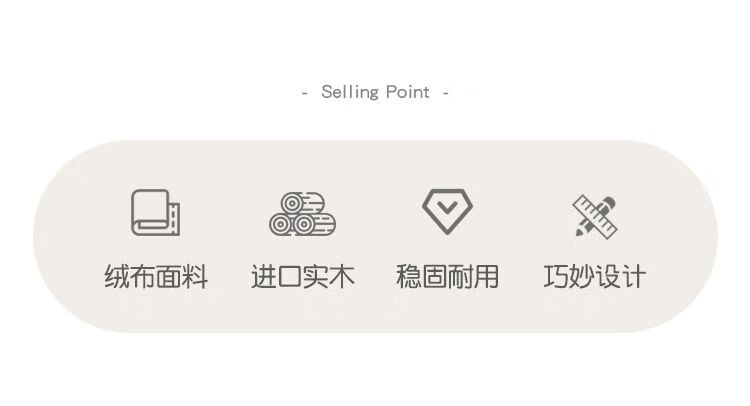Click the stacked wood logs icon
Image resolution: width=750 pixels, height=406 pixels.
click(x=302, y=213)
